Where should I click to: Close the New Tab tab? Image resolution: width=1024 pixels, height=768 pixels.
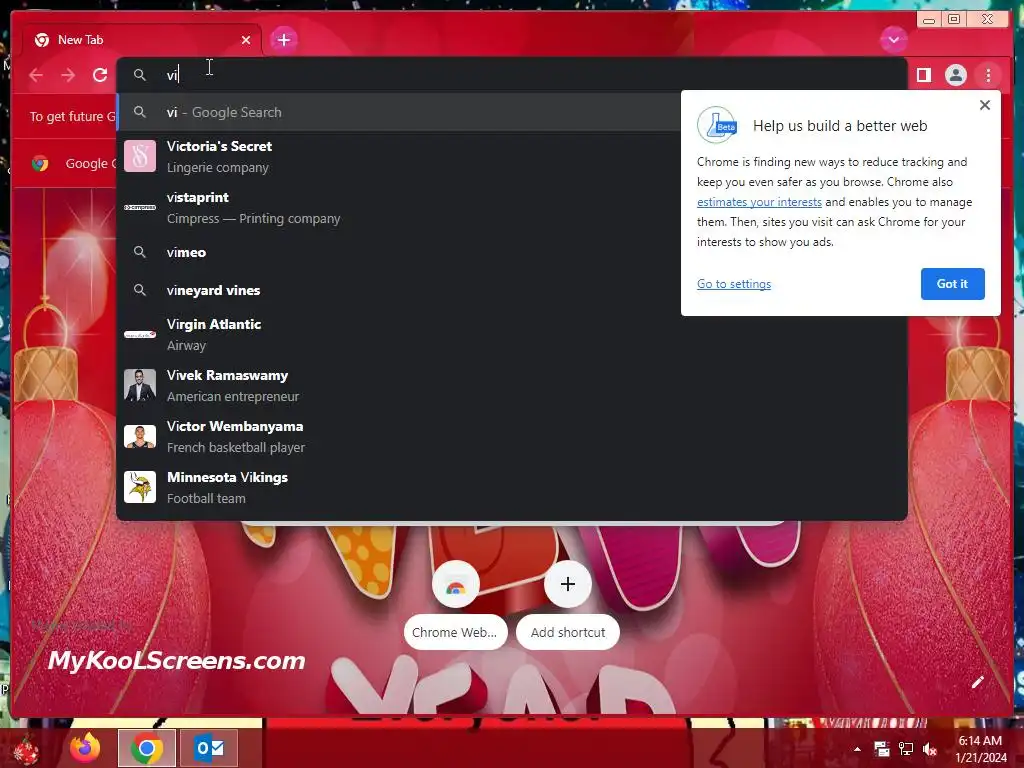coord(246,40)
